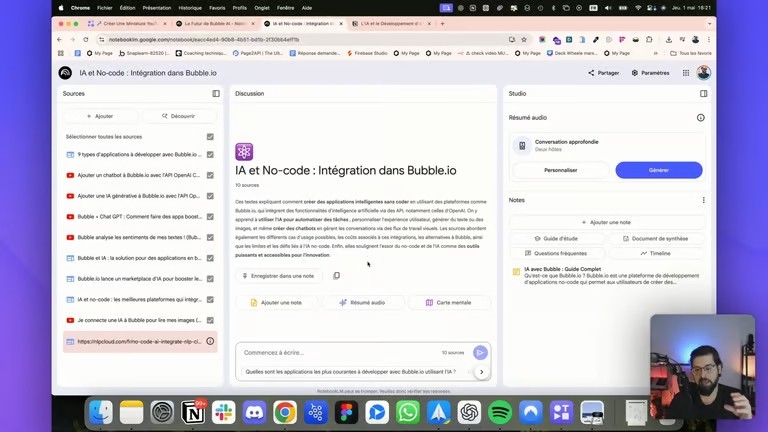The height and width of the screenshot is (432, 768).
Task: Uncheck Bubble et IA la solution source
Action: tap(210, 258)
